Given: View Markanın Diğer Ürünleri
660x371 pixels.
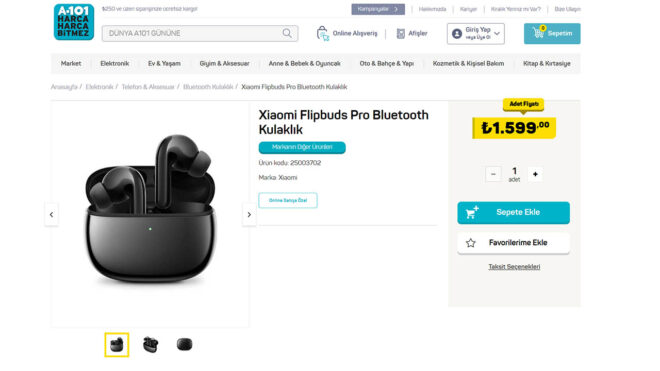Looking at the screenshot, I should [x=302, y=147].
